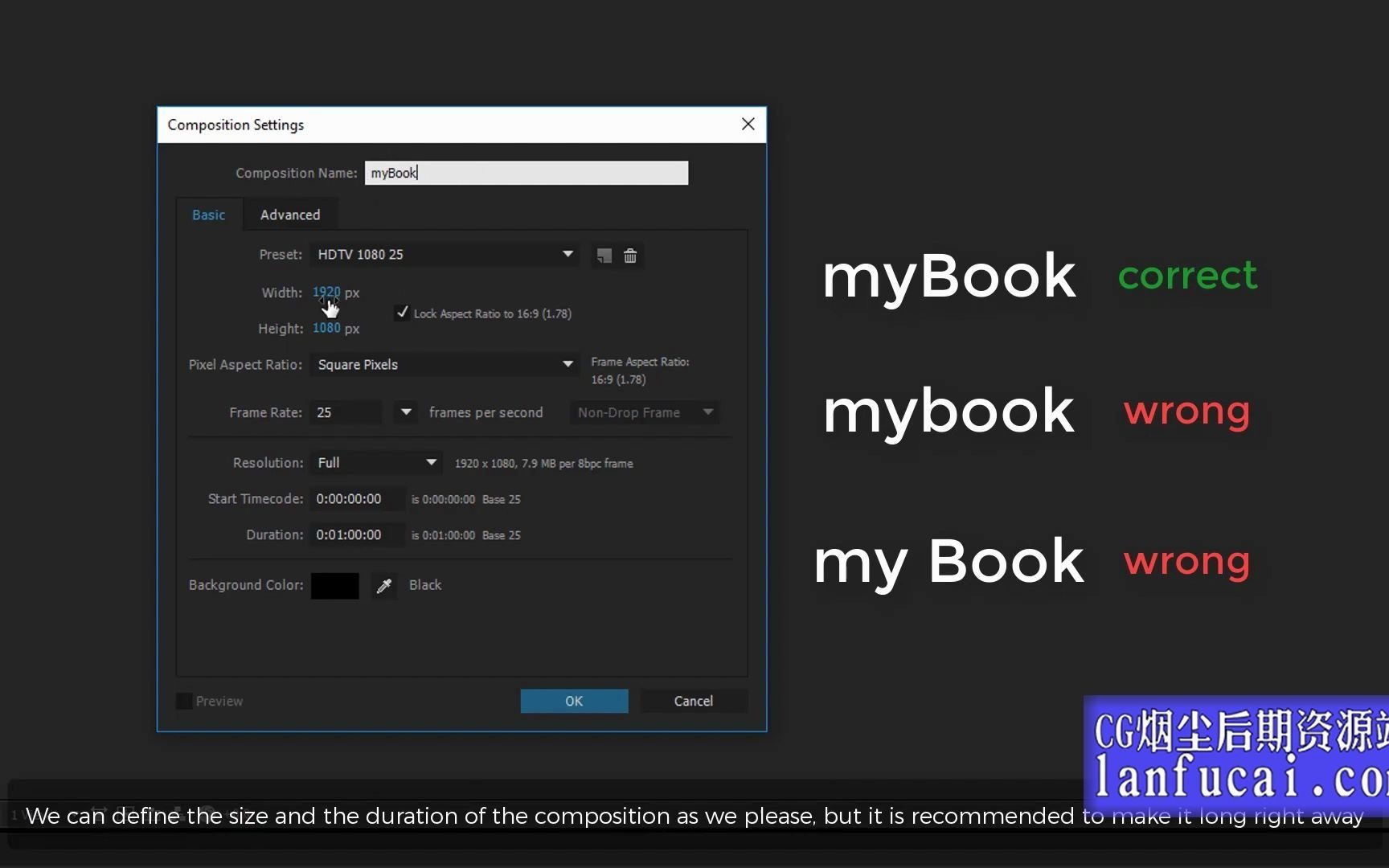This screenshot has width=1389, height=868.
Task: Switch to the Advanced tab
Action: (x=290, y=215)
